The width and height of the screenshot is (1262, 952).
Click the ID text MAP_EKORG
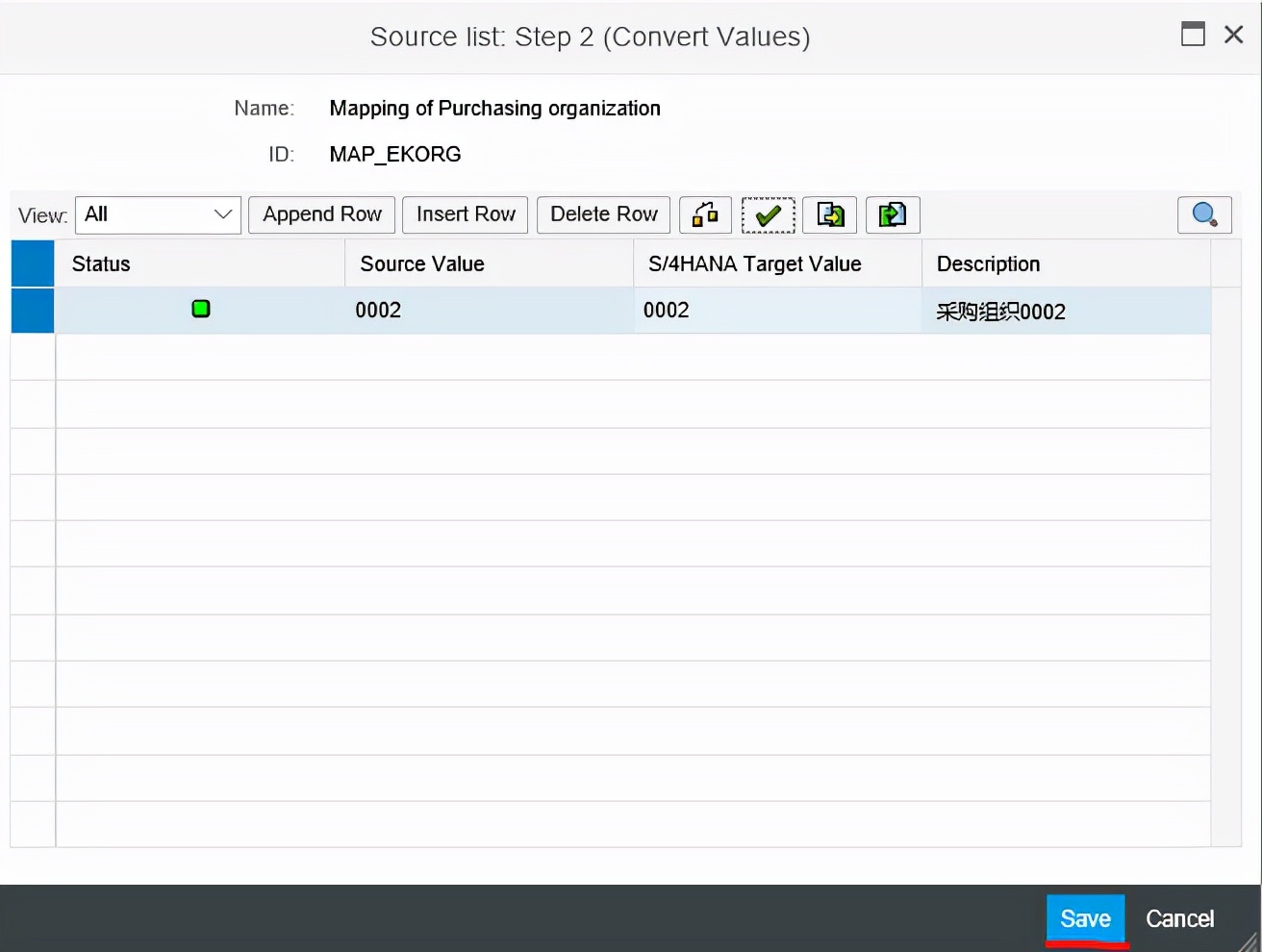click(395, 154)
